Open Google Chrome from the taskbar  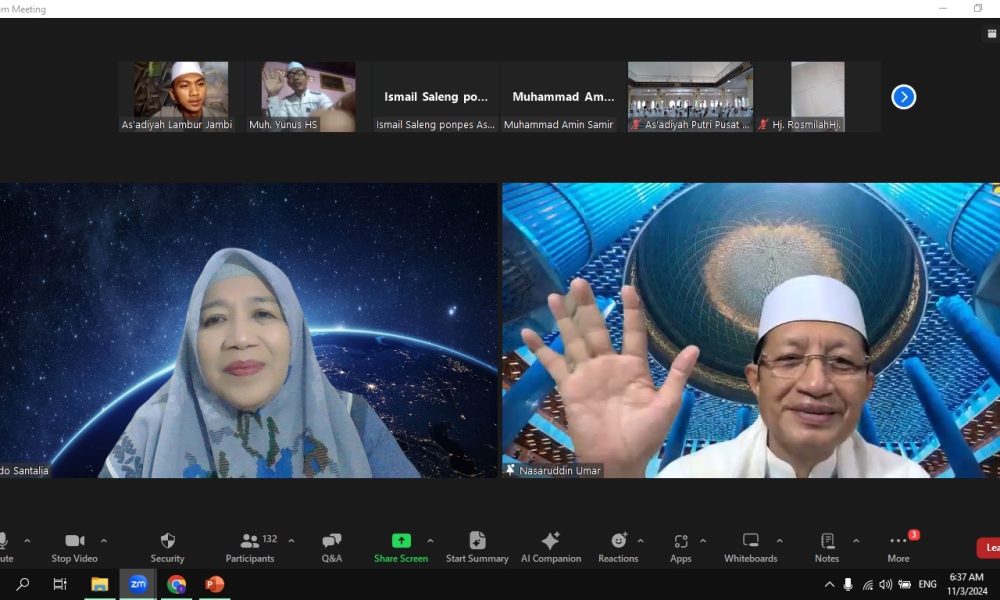(x=177, y=584)
